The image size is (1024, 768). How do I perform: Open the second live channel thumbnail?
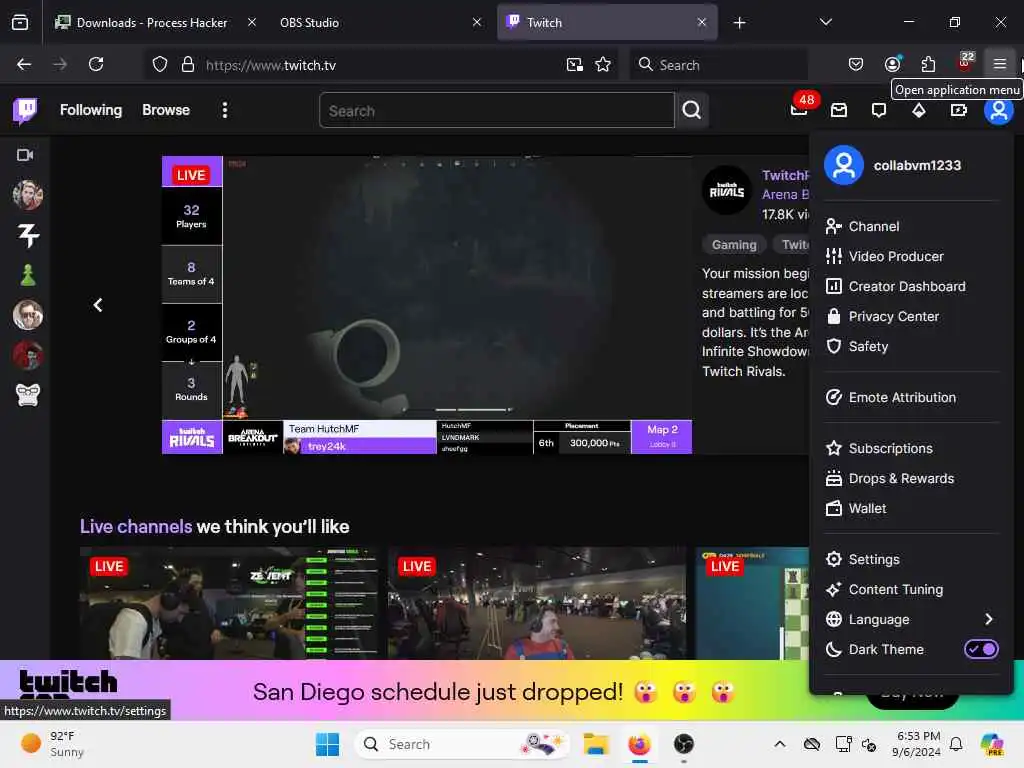[537, 603]
